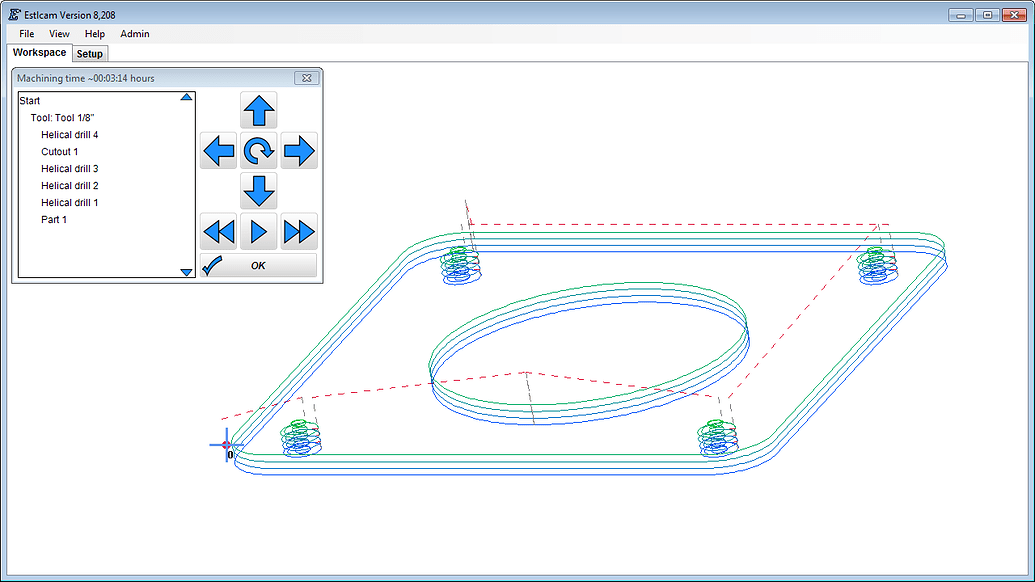Switch to the Workspace tab

point(38,52)
